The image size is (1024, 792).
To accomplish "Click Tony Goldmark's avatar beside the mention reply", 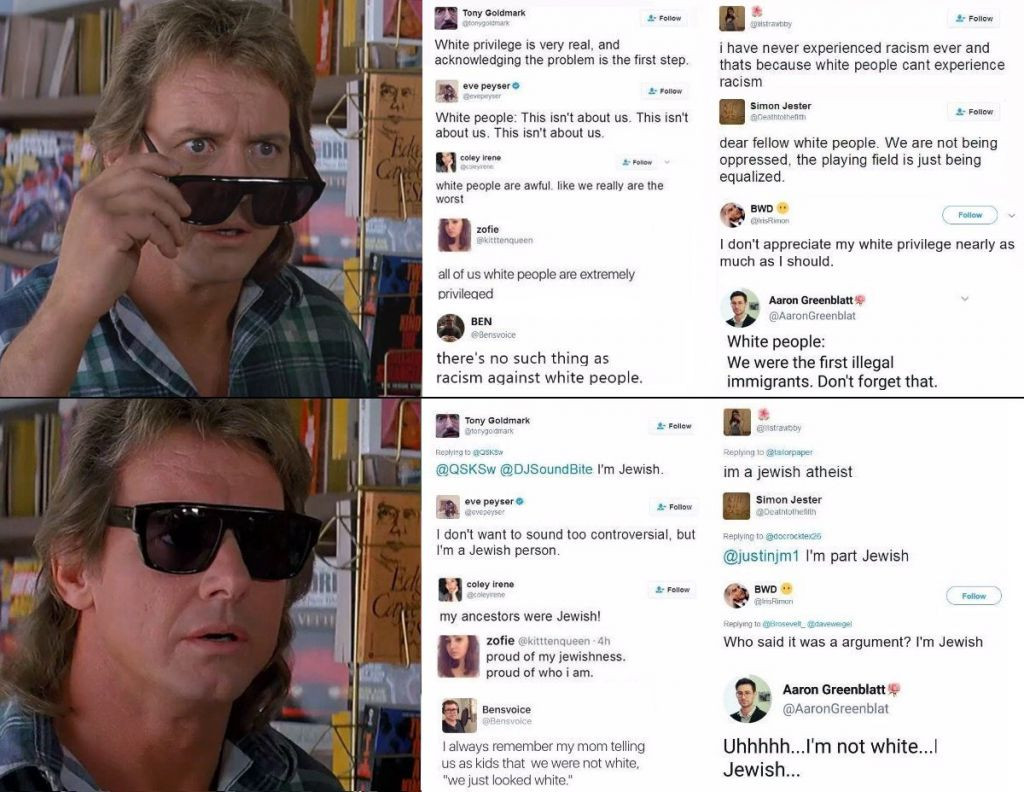I will click(447, 426).
